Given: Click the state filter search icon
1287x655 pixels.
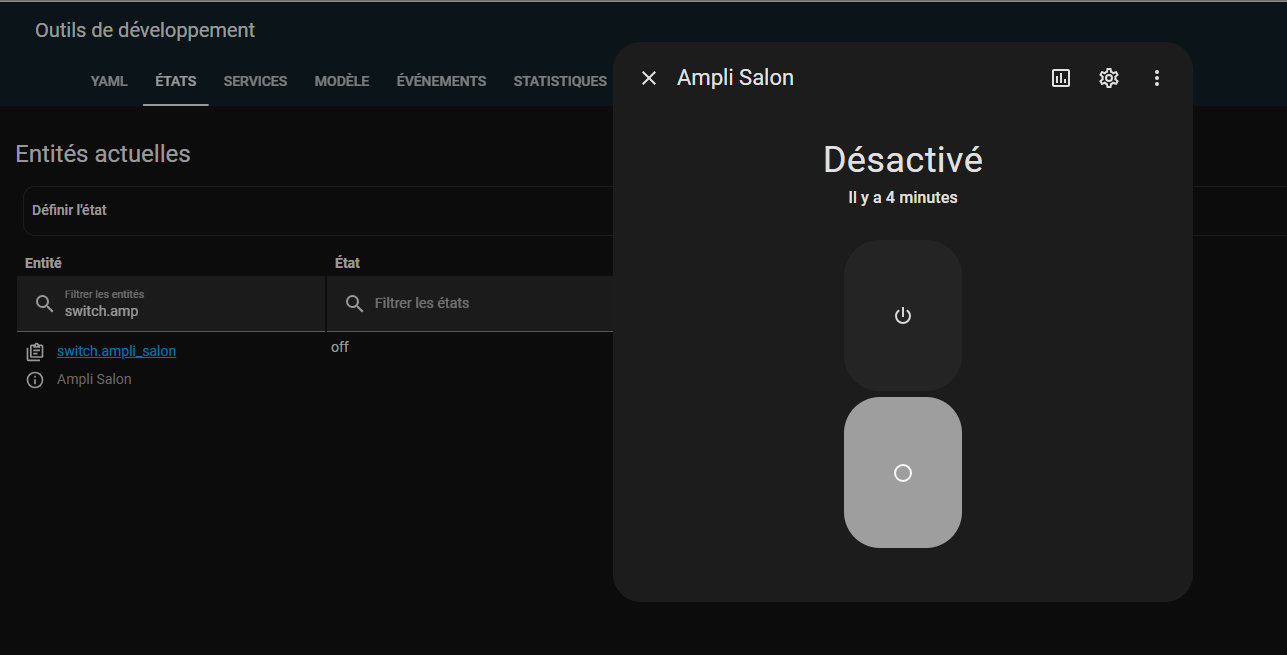Looking at the screenshot, I should pyautogui.click(x=354, y=304).
